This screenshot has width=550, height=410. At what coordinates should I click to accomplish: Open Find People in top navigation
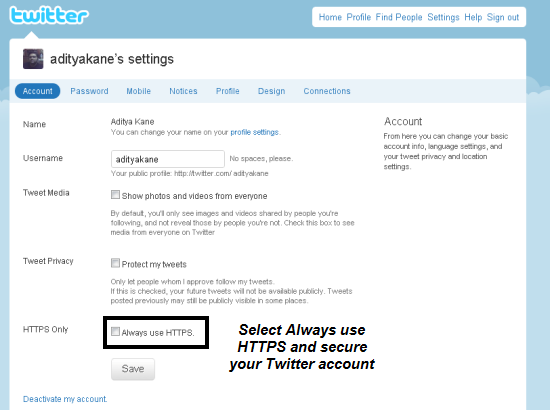(x=399, y=17)
